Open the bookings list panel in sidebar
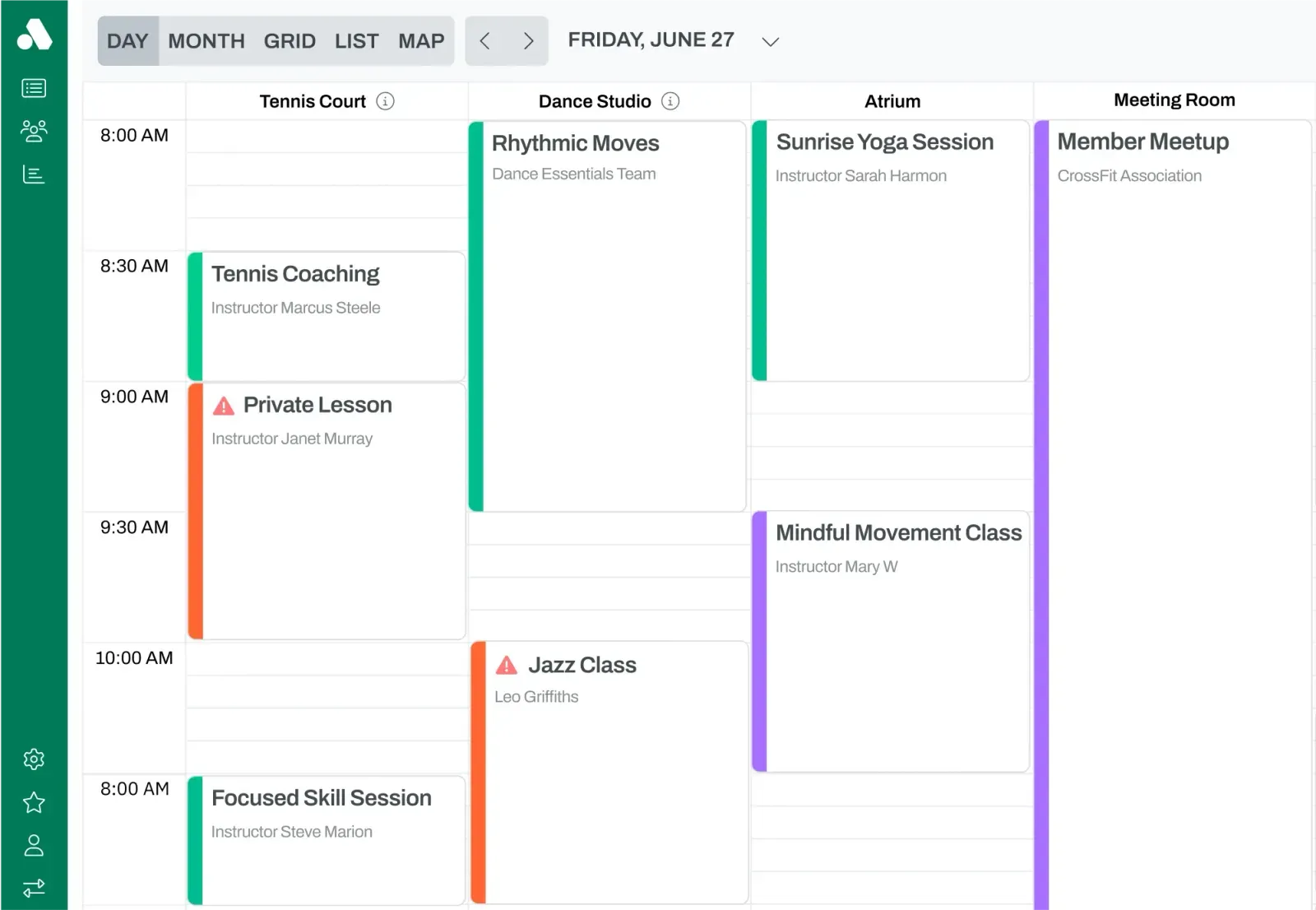 pos(34,87)
